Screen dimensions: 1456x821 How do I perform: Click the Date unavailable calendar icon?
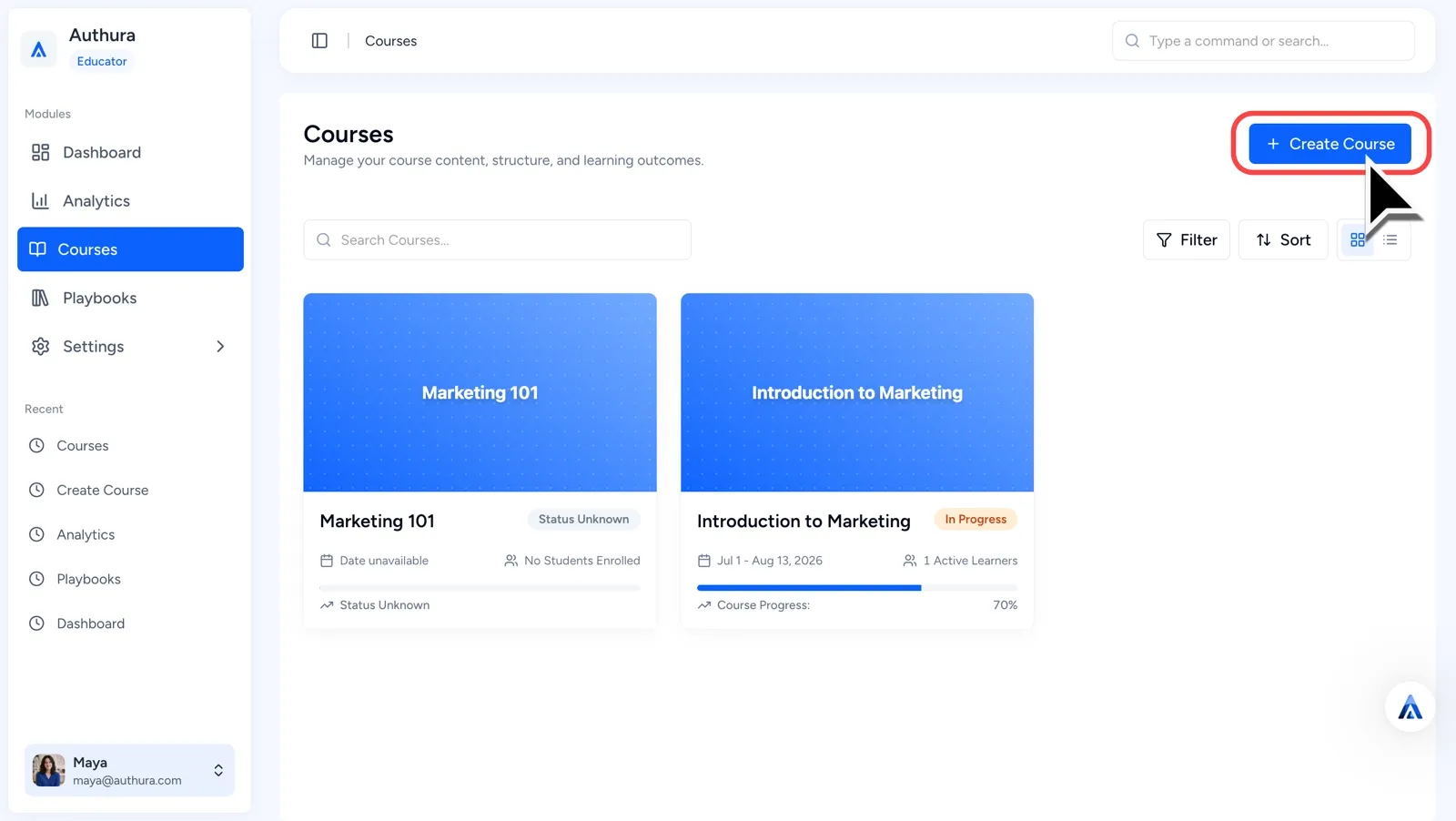(327, 561)
